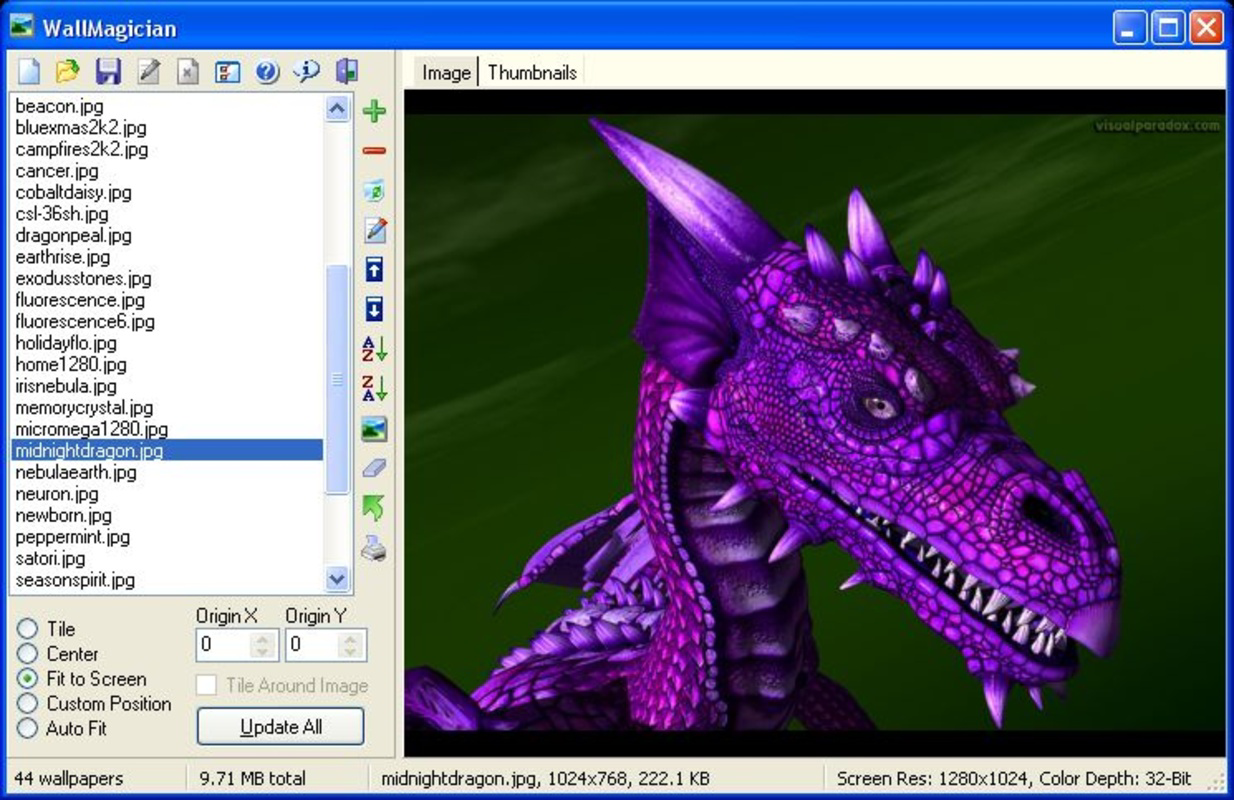The width and height of the screenshot is (1234, 800).
Task: Select the Auto Fit option
Action: pyautogui.click(x=62, y=729)
